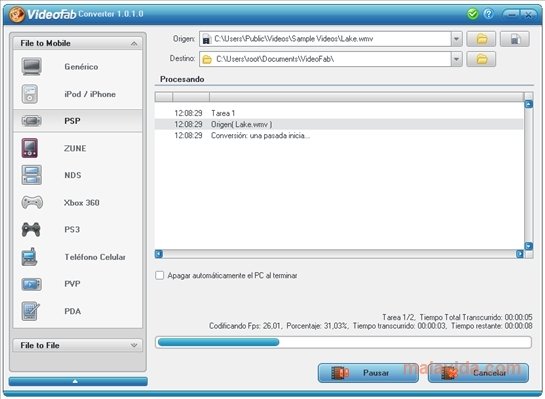This screenshot has width=545, height=399.
Task: Click the save list icon next to Origen
Action: 515,39
